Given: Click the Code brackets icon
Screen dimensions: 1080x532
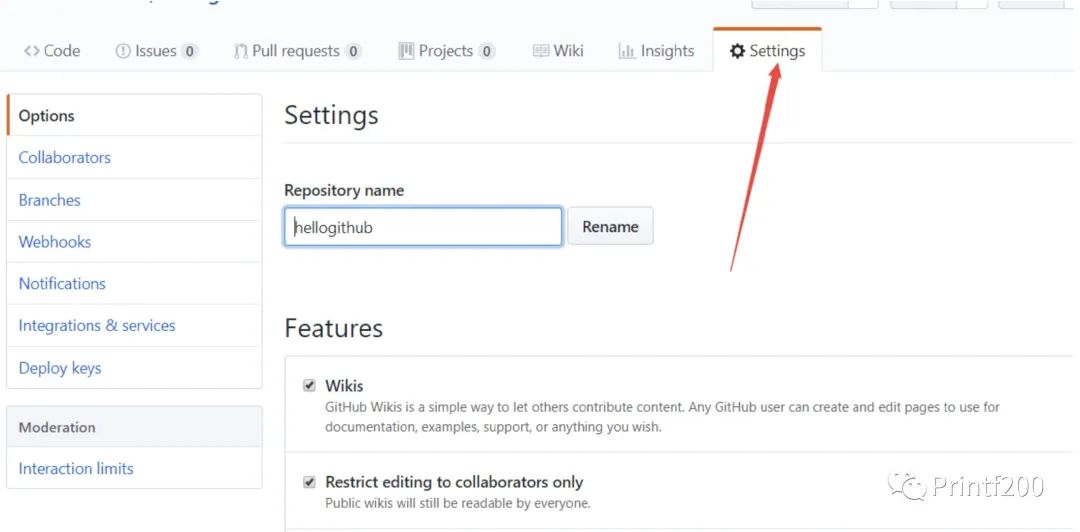Looking at the screenshot, I should pyautogui.click(x=32, y=51).
